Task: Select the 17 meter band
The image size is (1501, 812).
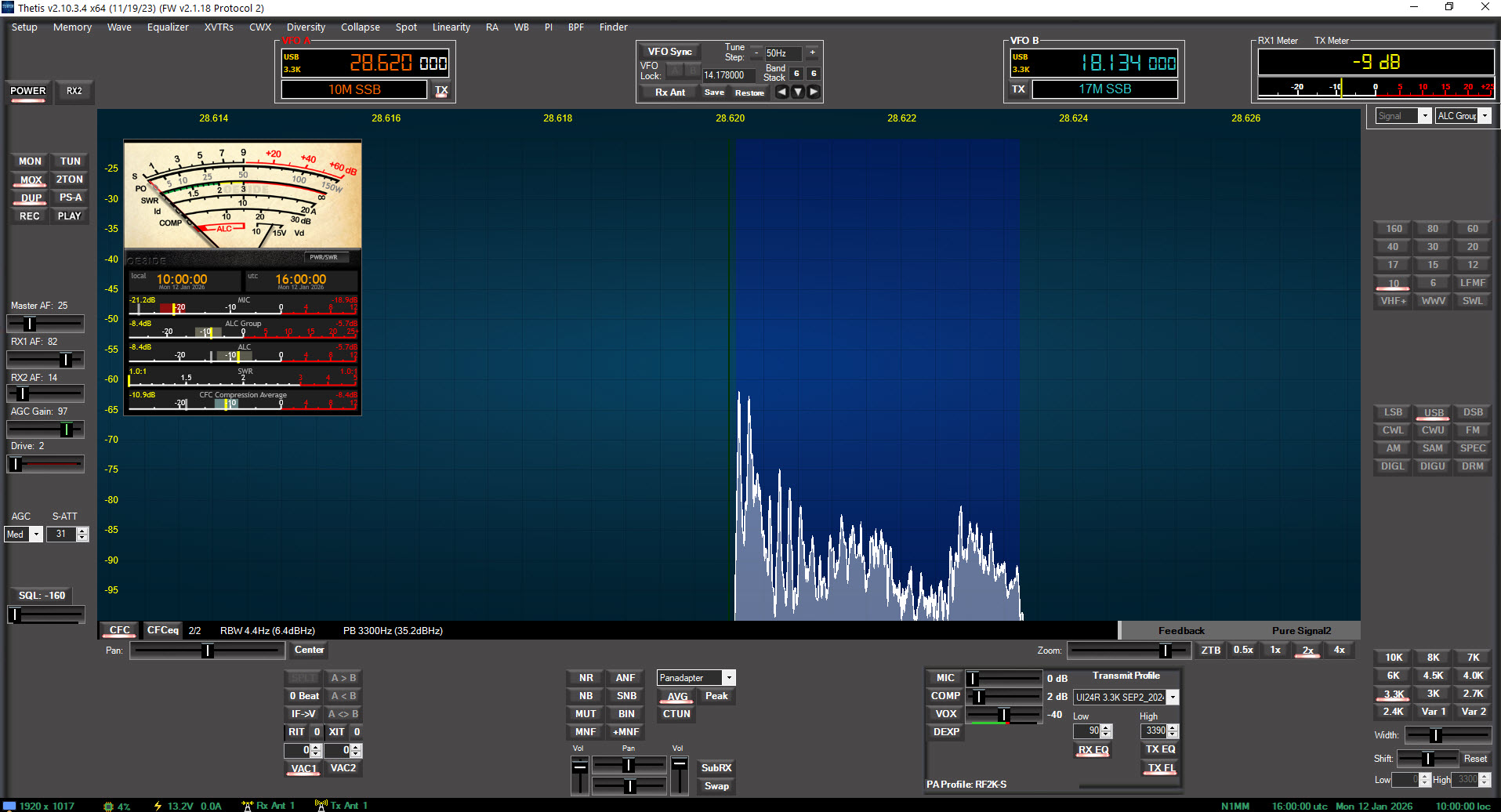Action: [x=1392, y=265]
